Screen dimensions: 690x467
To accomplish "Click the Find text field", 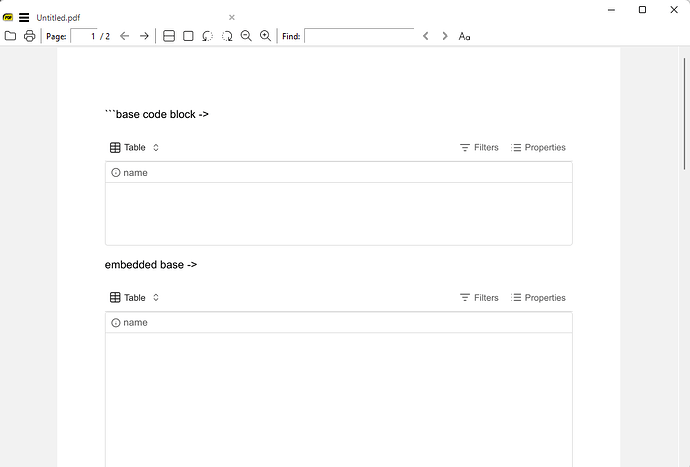I will point(358,36).
